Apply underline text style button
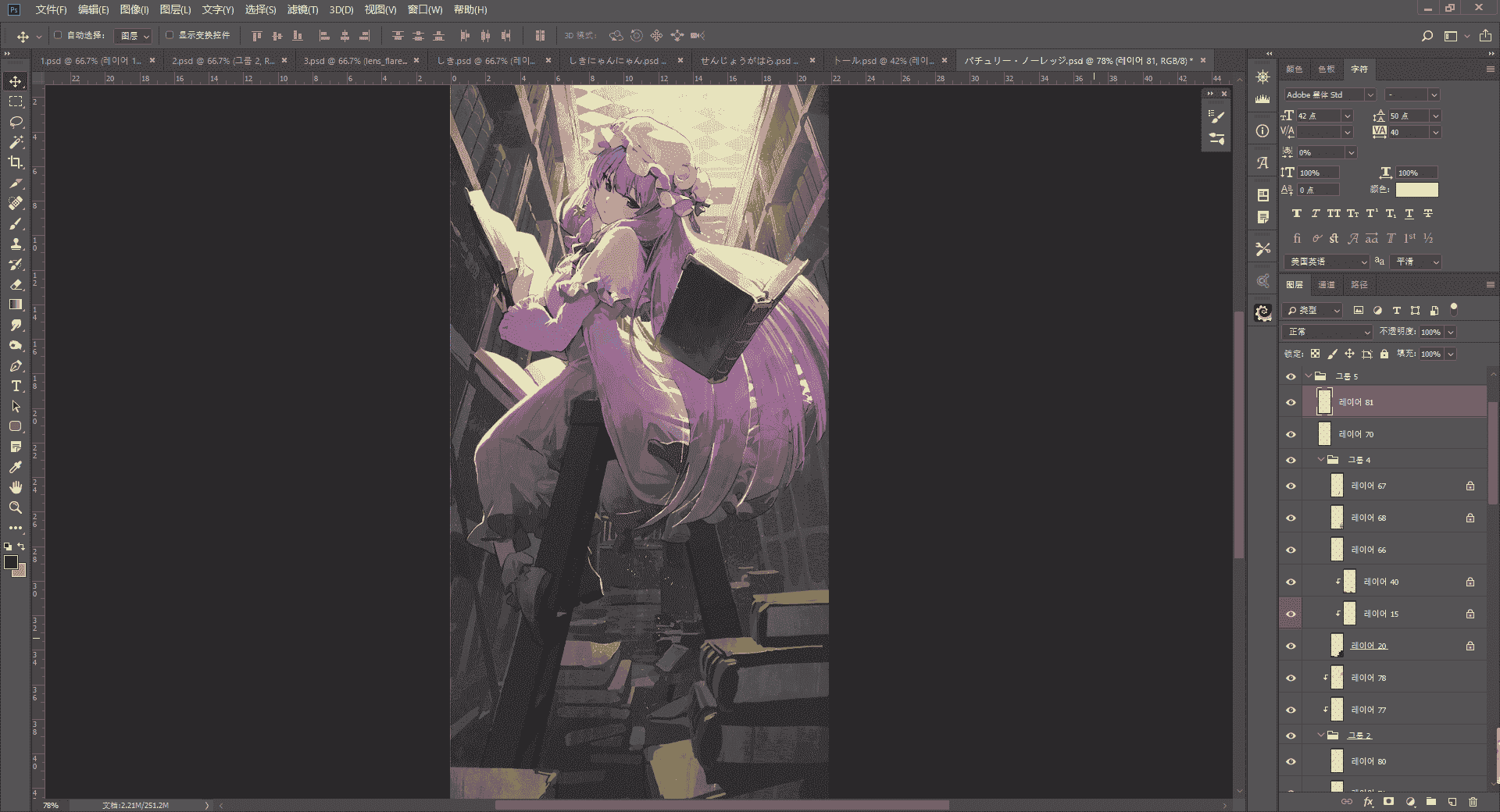The height and width of the screenshot is (812, 1500). pyautogui.click(x=1409, y=214)
